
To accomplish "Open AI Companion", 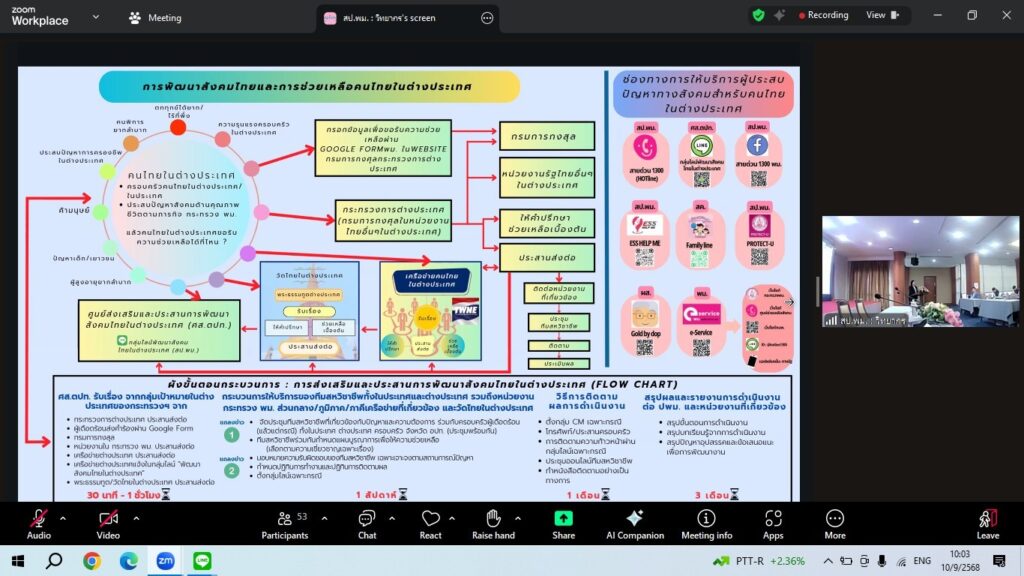I will pos(635,524).
